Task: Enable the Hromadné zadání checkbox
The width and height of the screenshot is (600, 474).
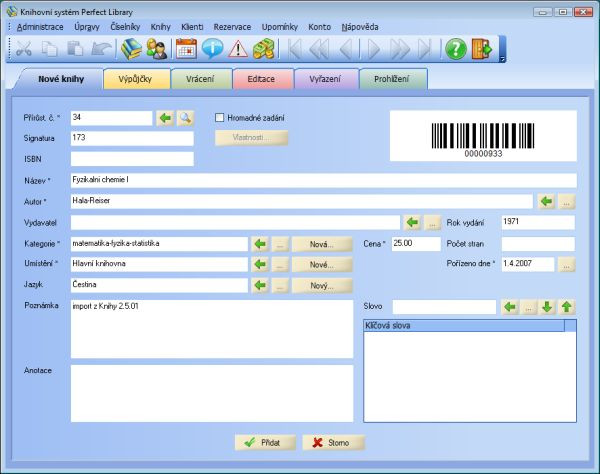Action: pyautogui.click(x=219, y=117)
